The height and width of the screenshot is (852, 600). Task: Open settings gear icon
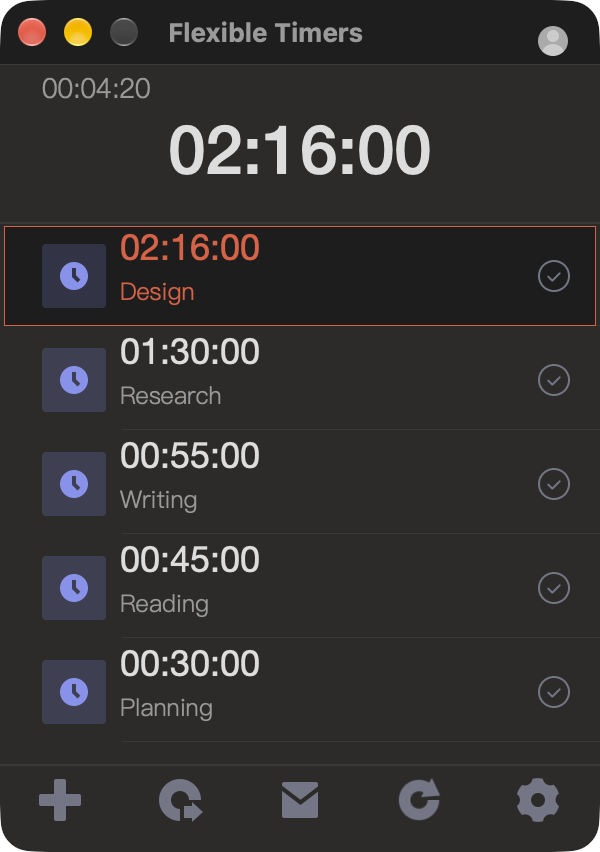coord(538,800)
